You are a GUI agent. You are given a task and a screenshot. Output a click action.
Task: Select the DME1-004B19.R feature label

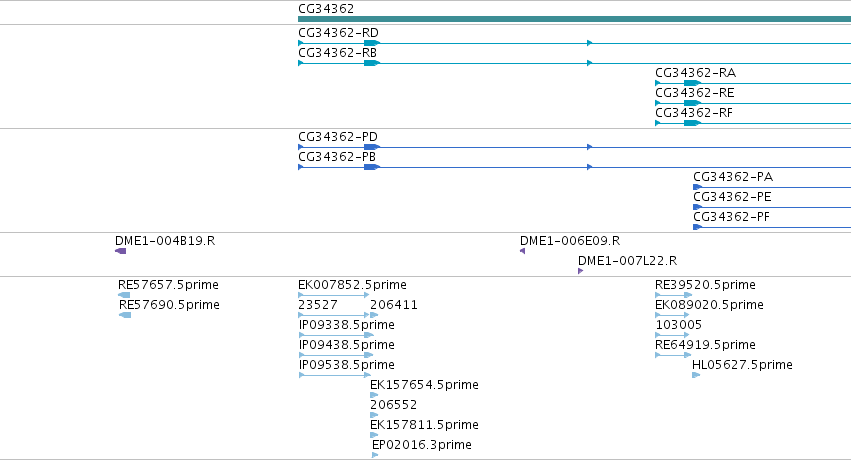[x=165, y=241]
